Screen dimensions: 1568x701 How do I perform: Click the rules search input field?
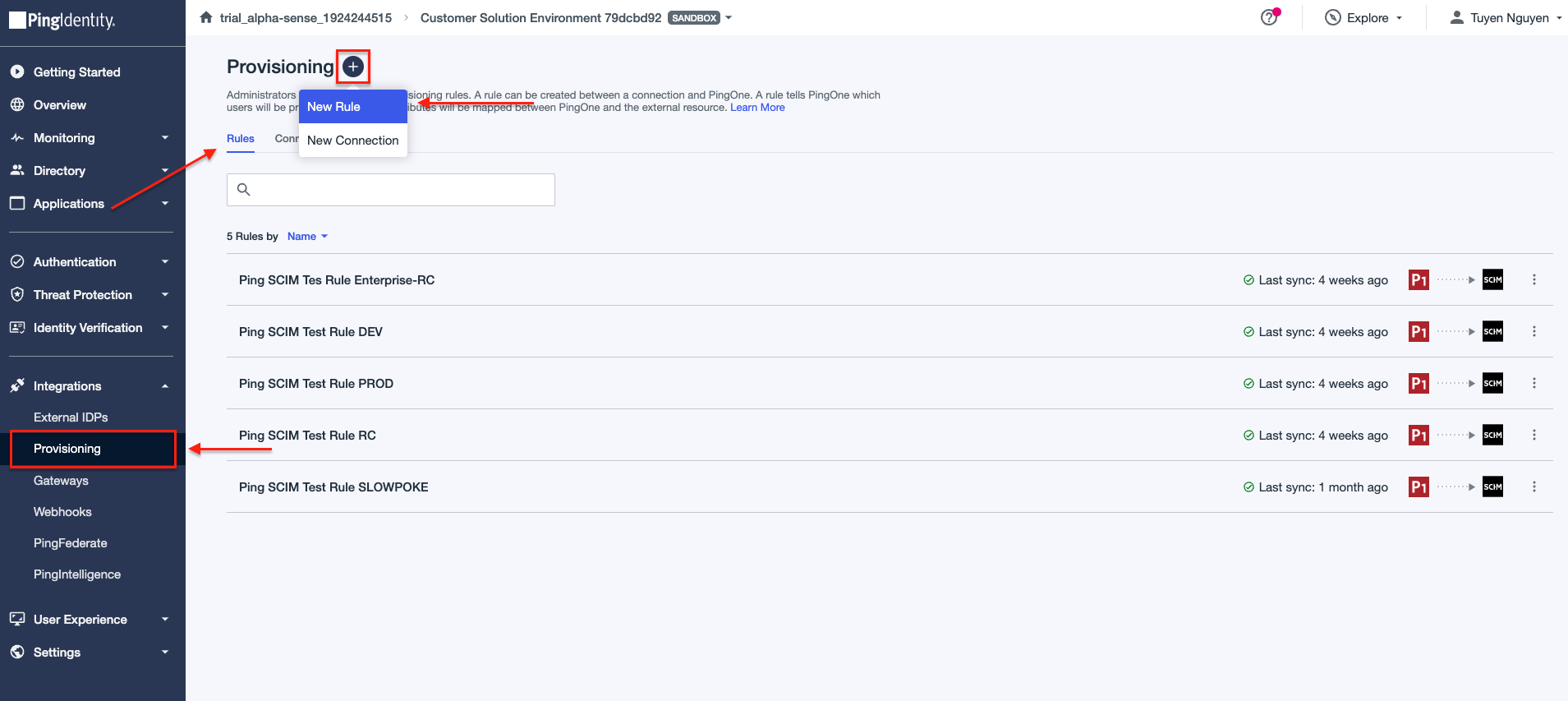tap(391, 190)
